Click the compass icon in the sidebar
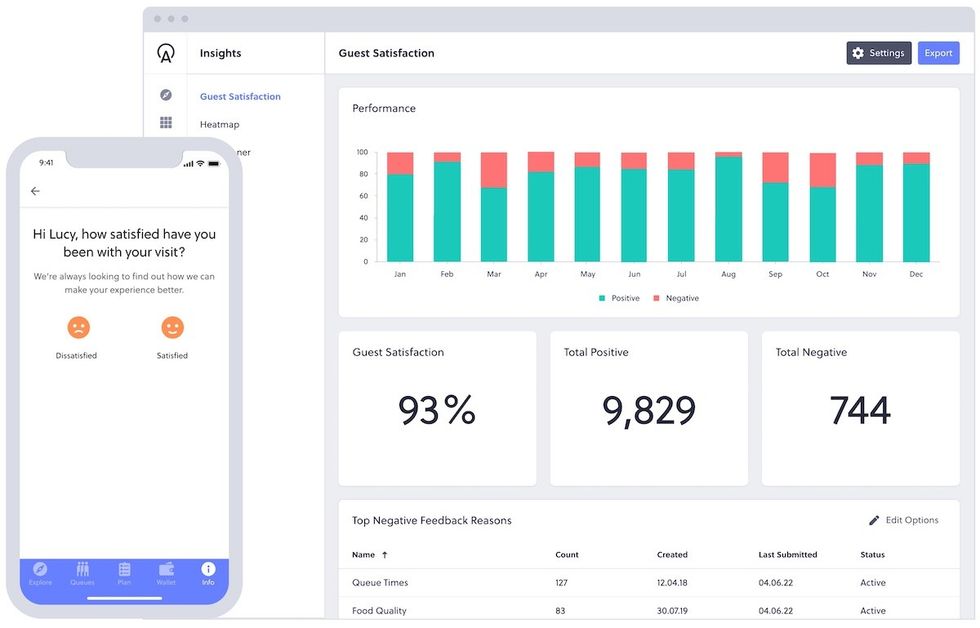 point(166,95)
